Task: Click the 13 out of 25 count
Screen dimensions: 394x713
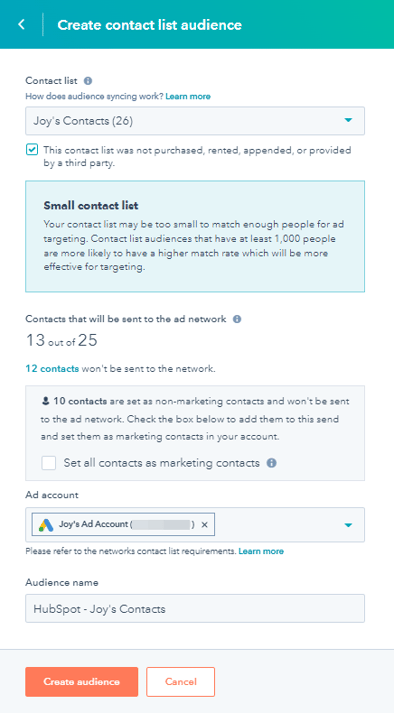Action: pos(62,341)
